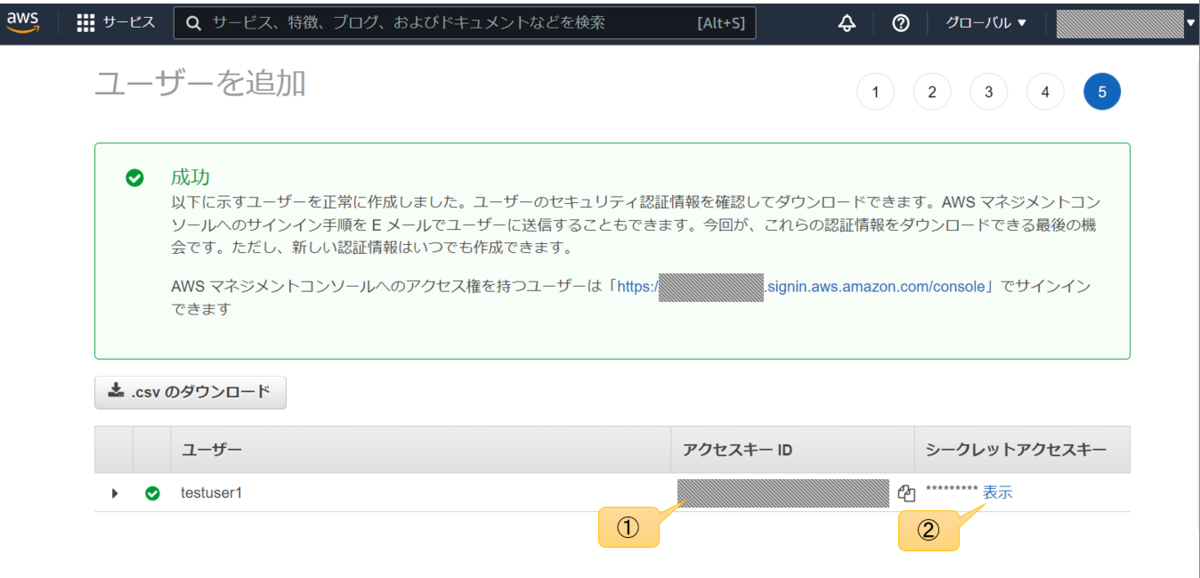Click the AWS home logo
Screen dimensions: 1200x578
(x=22, y=22)
